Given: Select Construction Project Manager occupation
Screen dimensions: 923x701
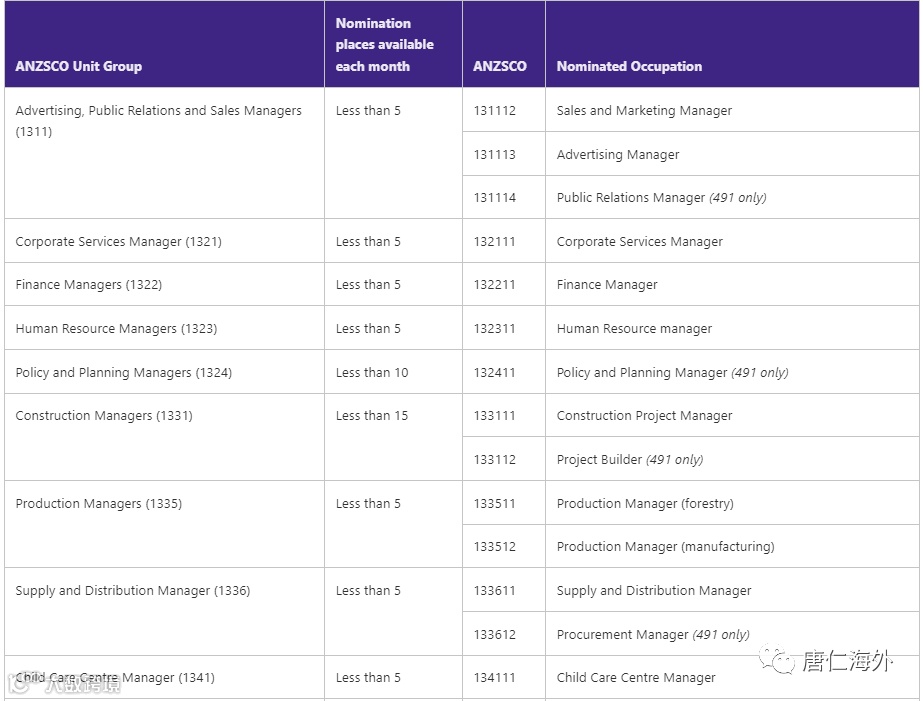Looking at the screenshot, I should [644, 416].
